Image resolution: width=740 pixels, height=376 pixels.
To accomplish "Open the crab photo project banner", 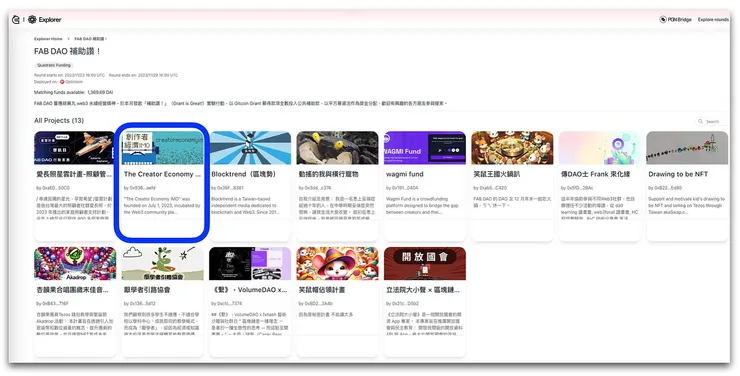I will coord(337,148).
